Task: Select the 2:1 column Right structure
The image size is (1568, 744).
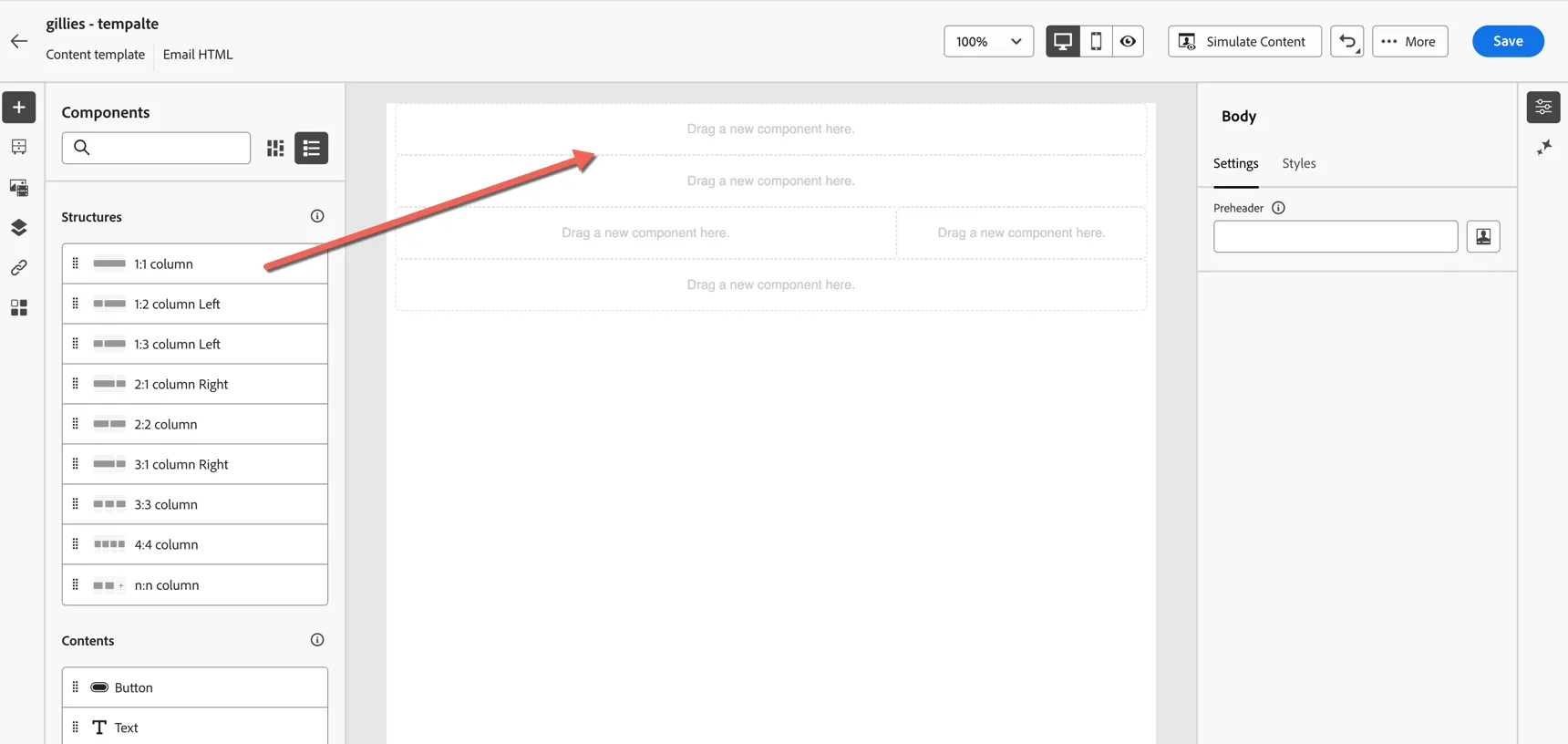Action: [195, 385]
